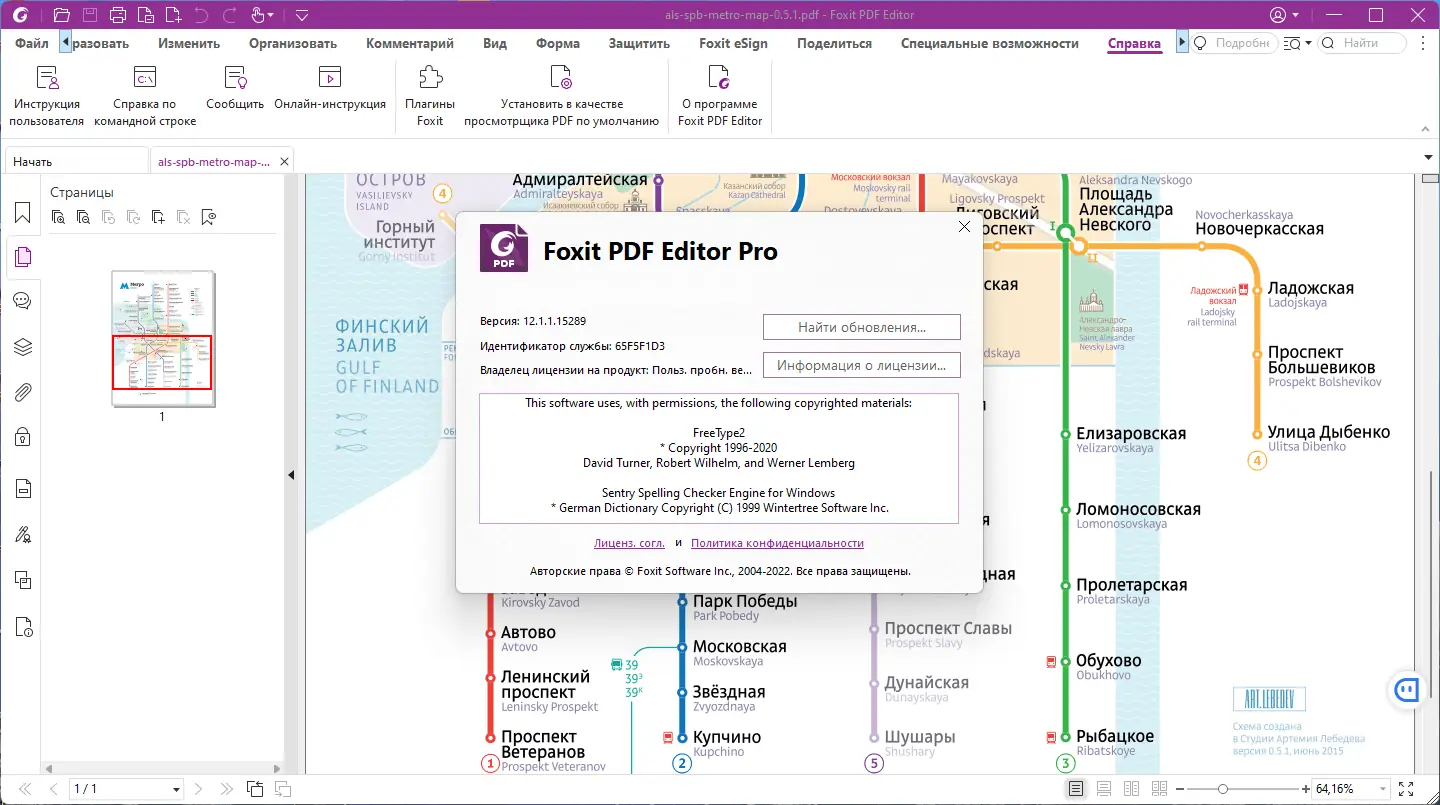This screenshot has width=1440, height=805.
Task: Close the About Foxit PDF Editor Pro dialog
Action: point(964,227)
